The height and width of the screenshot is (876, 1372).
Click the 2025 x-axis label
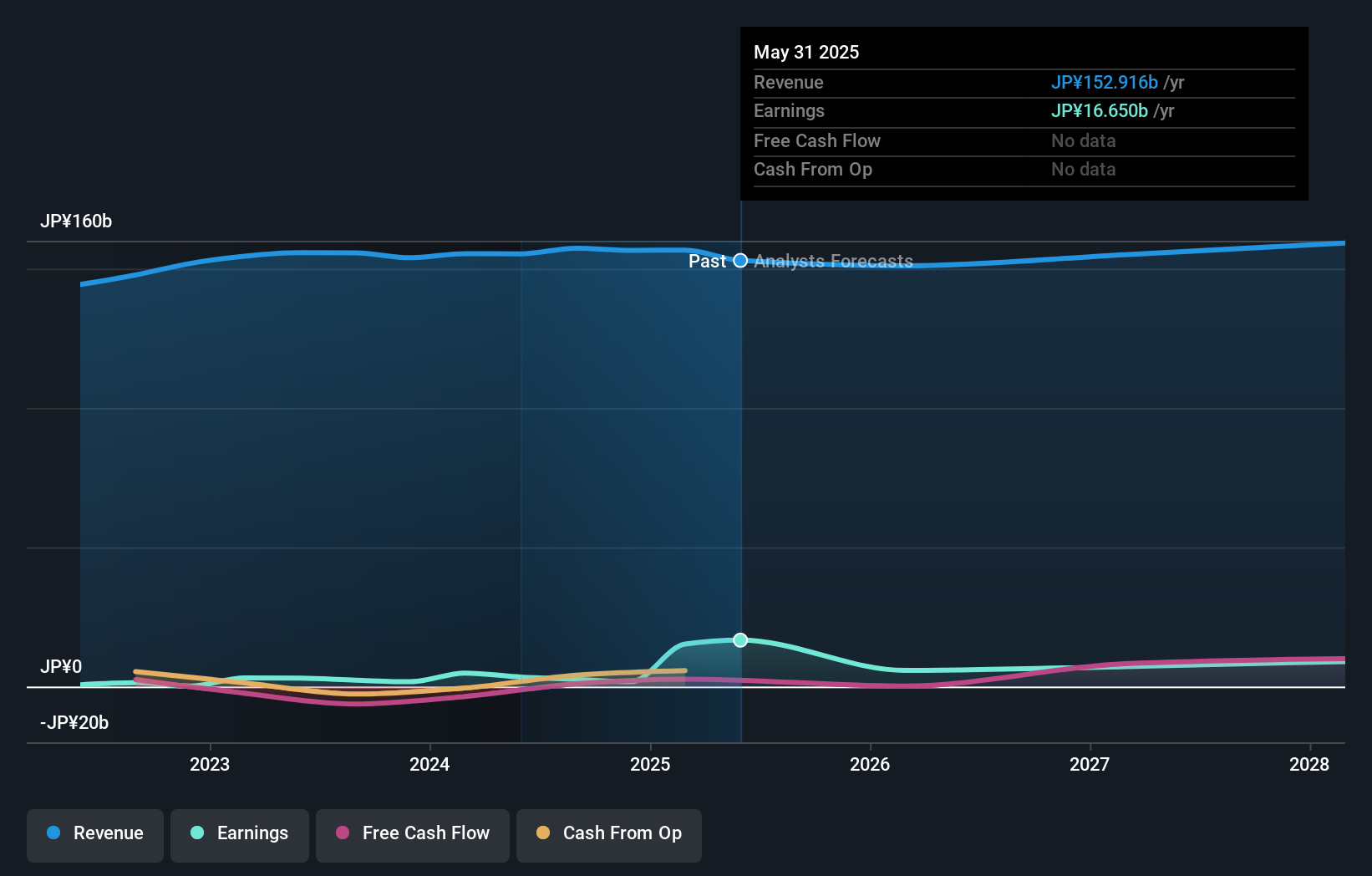[650, 764]
